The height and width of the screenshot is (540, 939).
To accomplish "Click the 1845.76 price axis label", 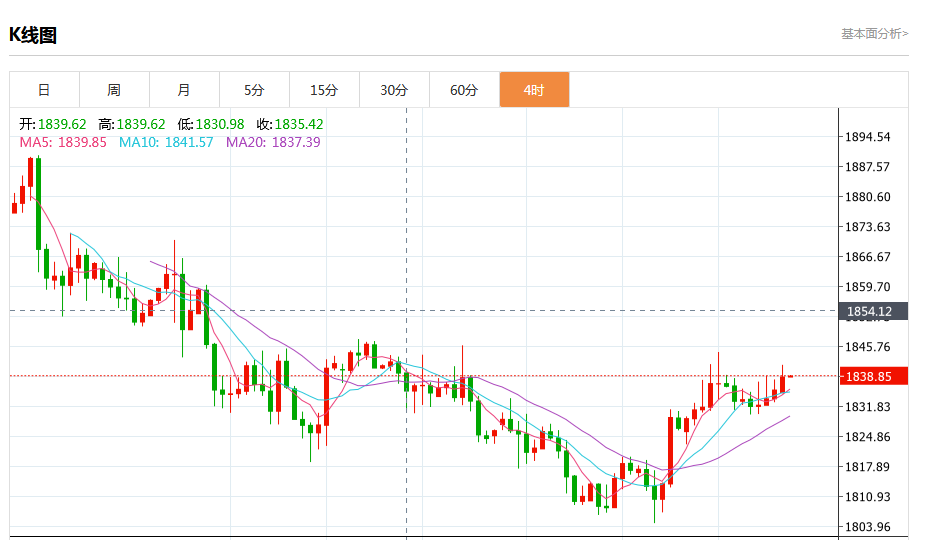I will click(x=867, y=347).
